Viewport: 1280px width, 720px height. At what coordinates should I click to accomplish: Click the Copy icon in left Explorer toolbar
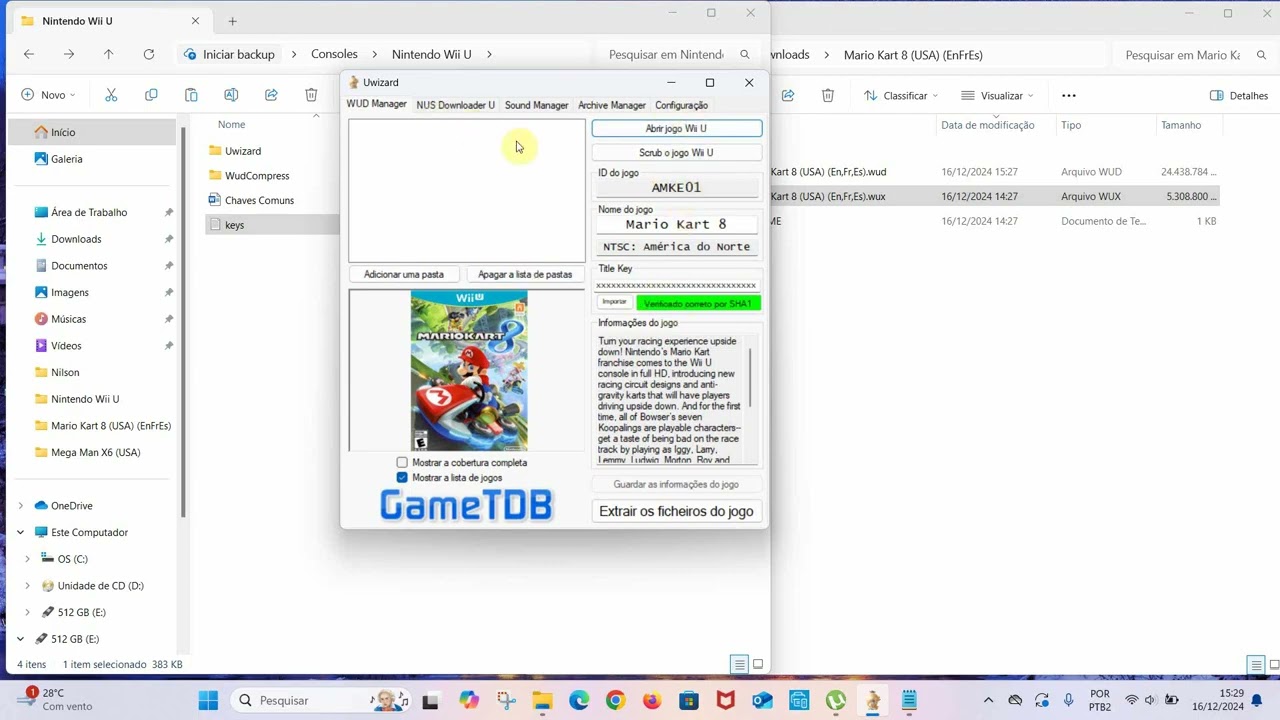coord(151,95)
